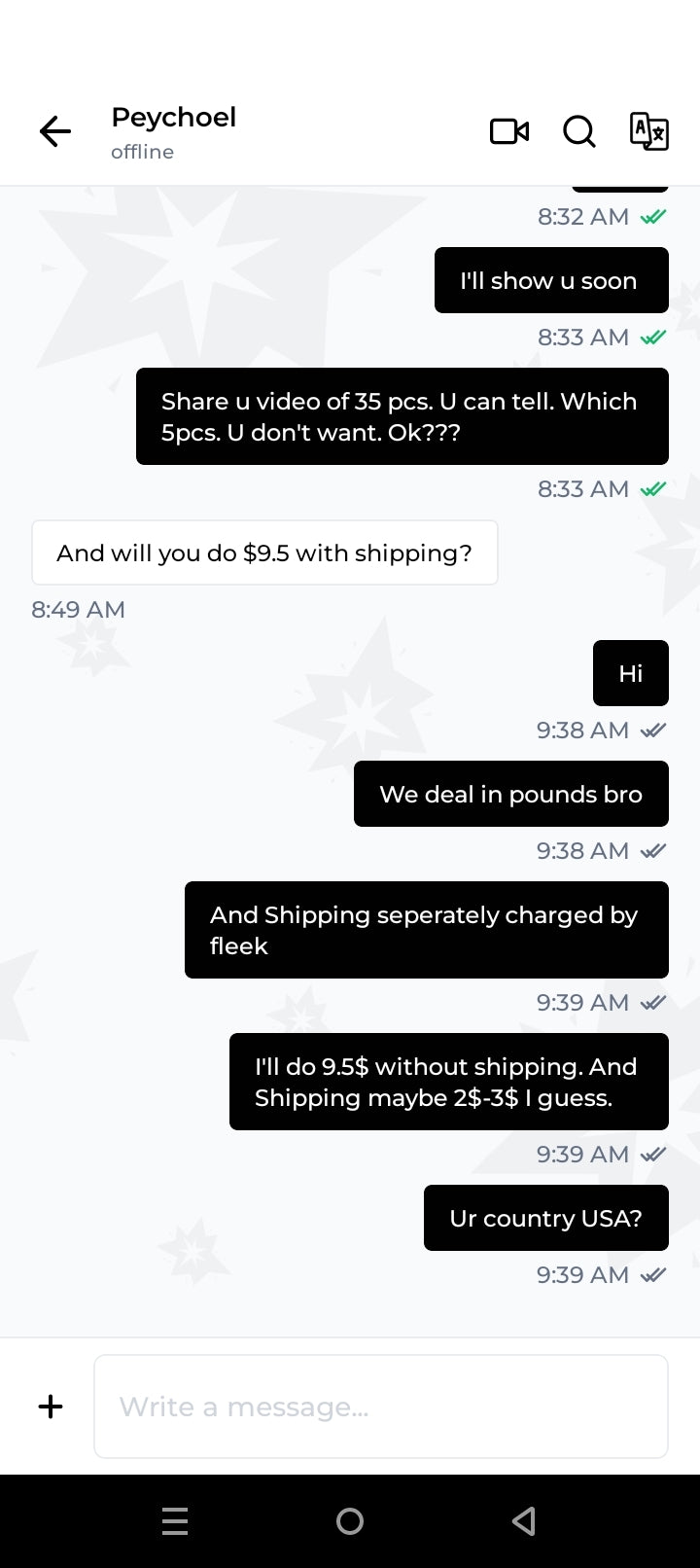
Task: Go back using the arrow icon
Action: 55,131
